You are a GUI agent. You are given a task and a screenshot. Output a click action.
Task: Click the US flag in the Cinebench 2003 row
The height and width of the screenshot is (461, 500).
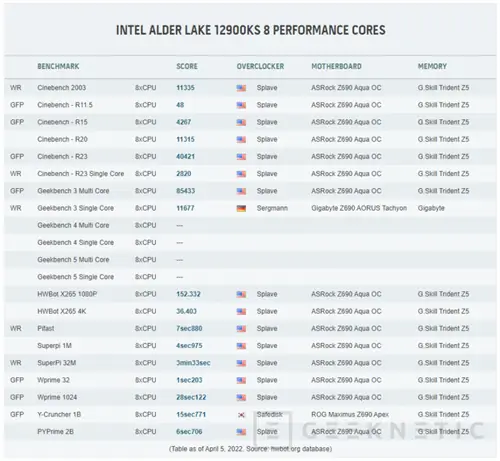click(x=241, y=88)
